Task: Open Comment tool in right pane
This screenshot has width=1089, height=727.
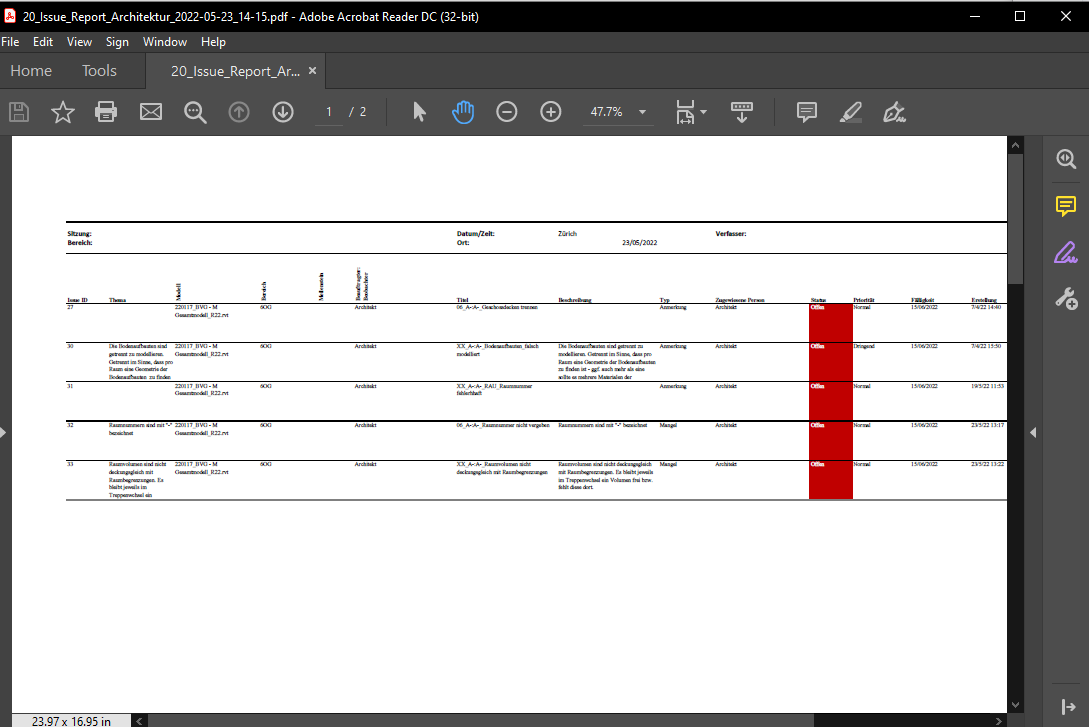Action: (x=1066, y=206)
